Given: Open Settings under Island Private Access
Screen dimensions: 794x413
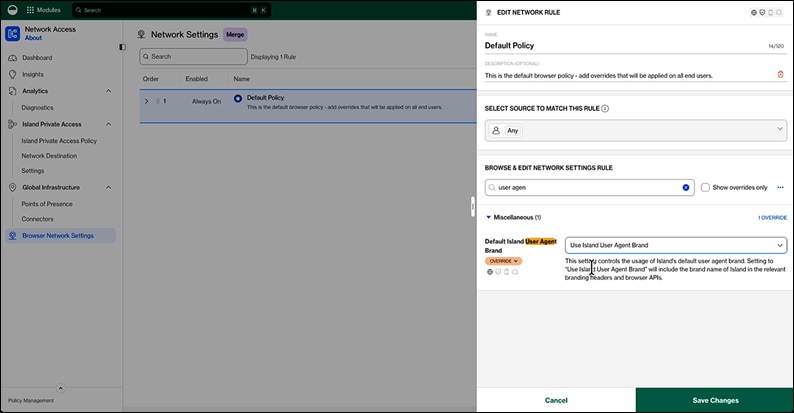Looking at the screenshot, I should pyautogui.click(x=32, y=171).
